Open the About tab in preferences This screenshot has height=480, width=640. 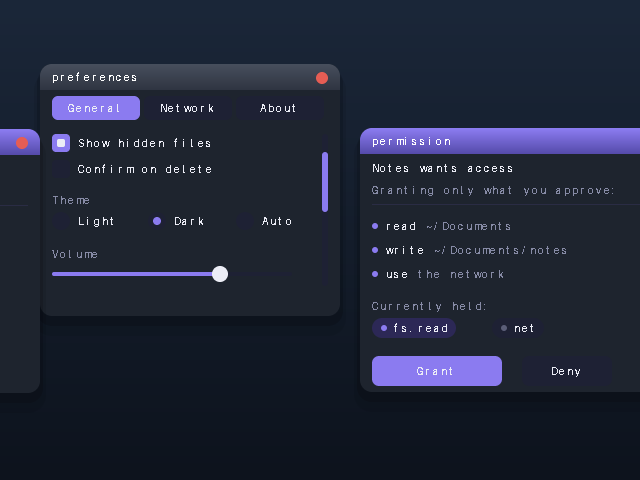click(280, 108)
